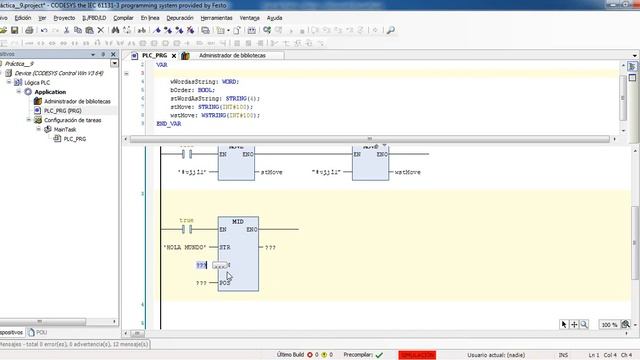Open the editor tab list dropdown arrow

tap(634, 56)
